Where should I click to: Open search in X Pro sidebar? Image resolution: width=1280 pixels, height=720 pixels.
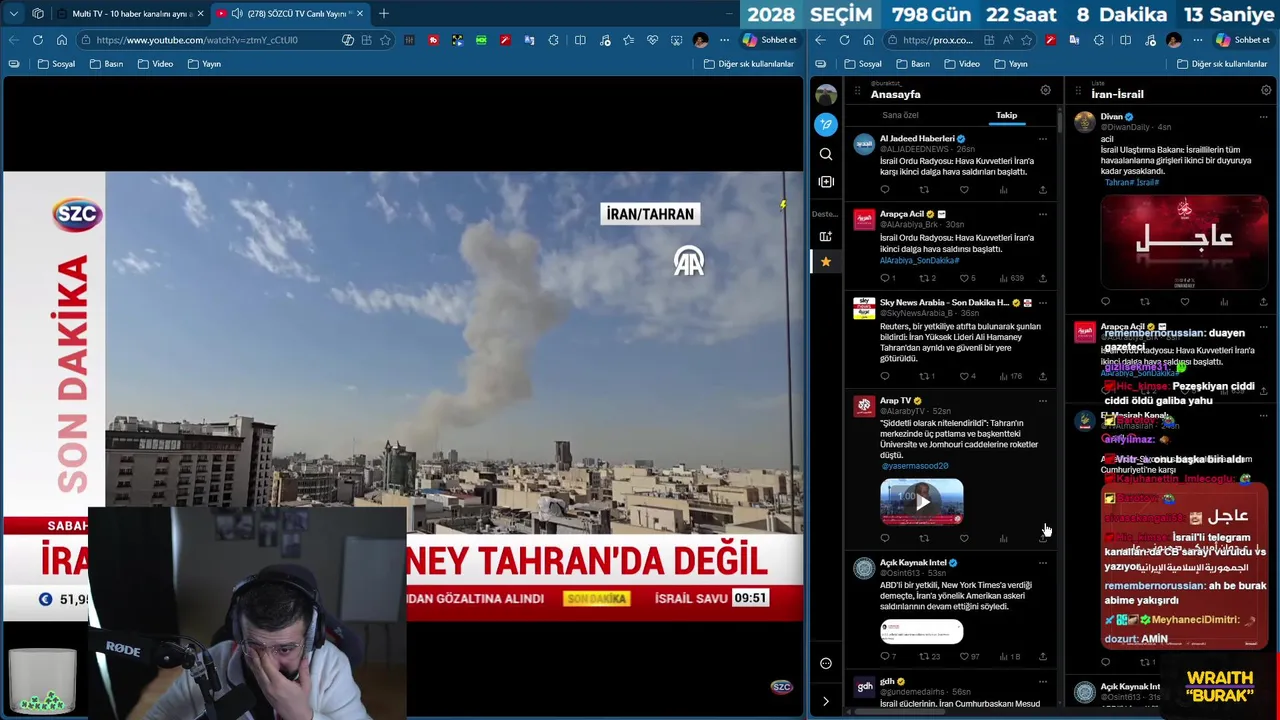pos(825,154)
